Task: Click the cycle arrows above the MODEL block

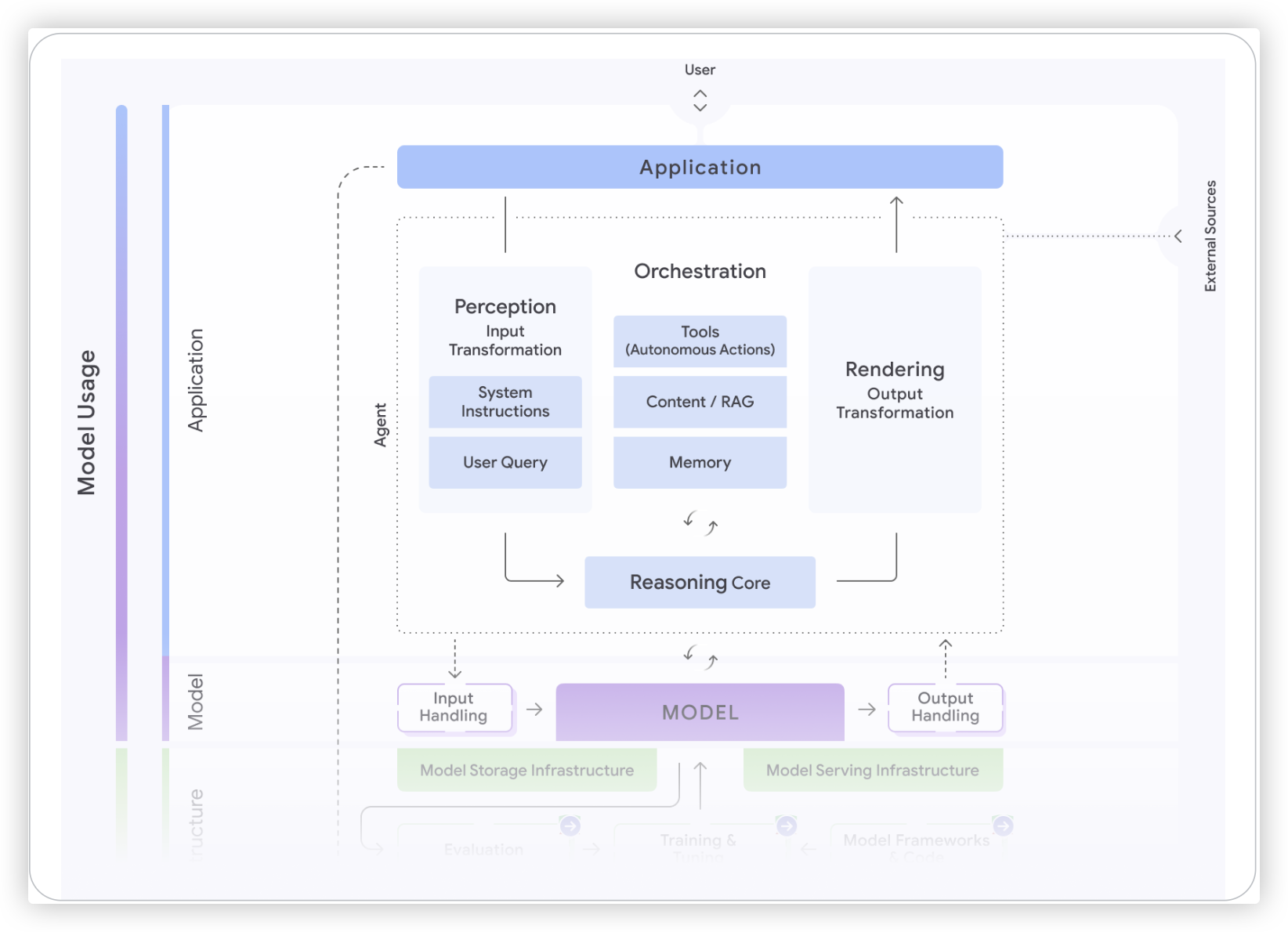Action: pyautogui.click(x=700, y=656)
